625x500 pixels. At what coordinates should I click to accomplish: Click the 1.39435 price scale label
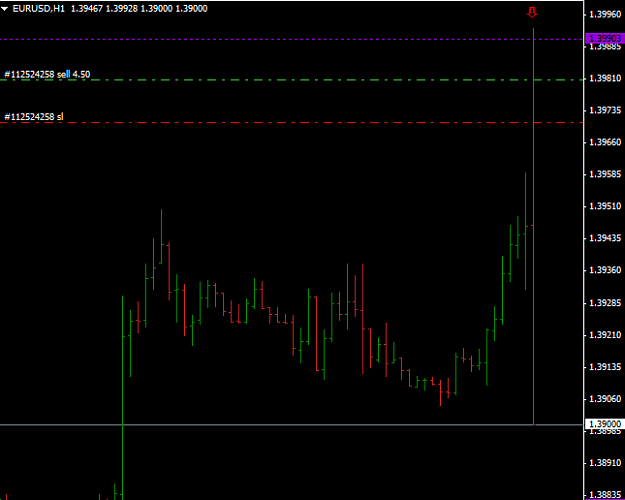tap(605, 238)
